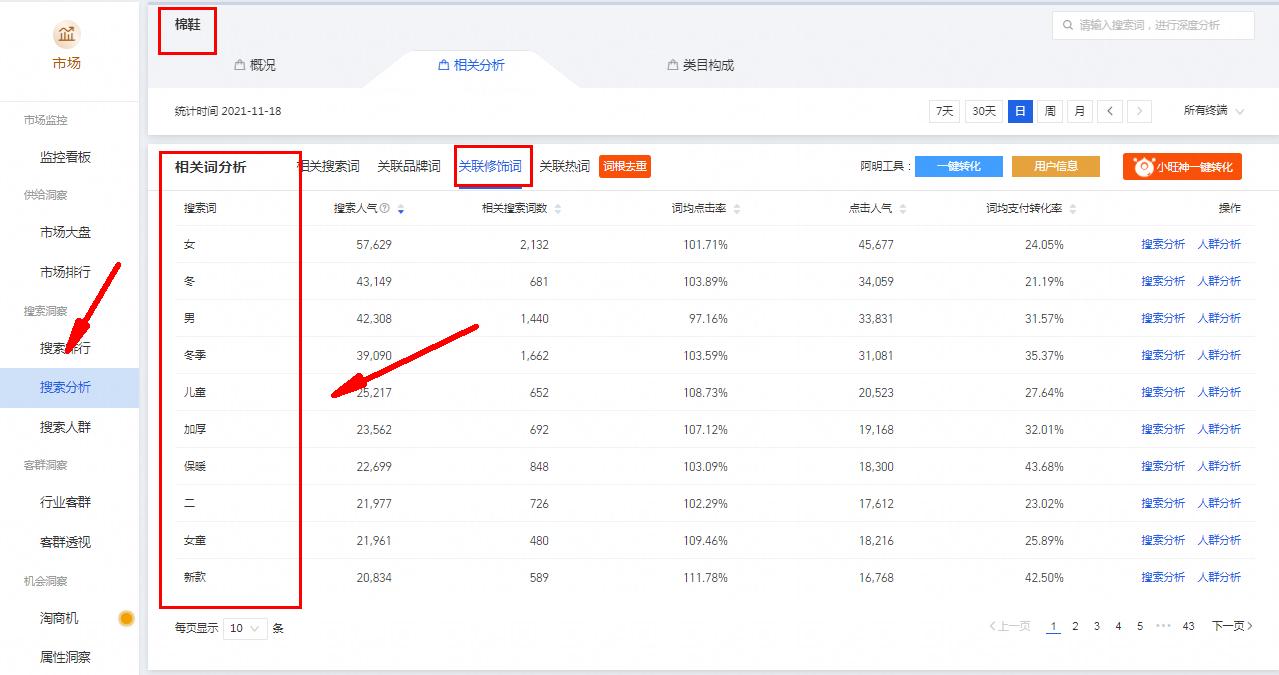The width and height of the screenshot is (1279, 675).
Task: Select the 月 (month) view option
Action: [1079, 111]
